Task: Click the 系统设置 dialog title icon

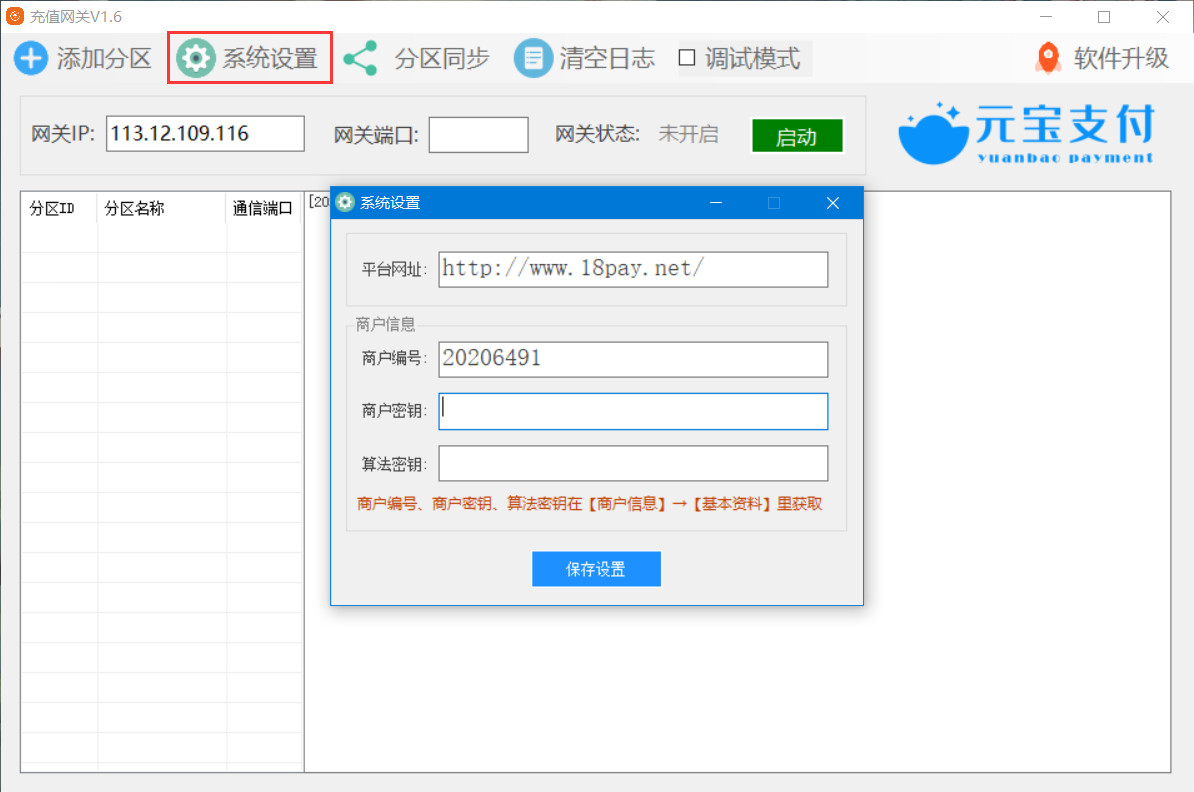Action: click(x=345, y=203)
